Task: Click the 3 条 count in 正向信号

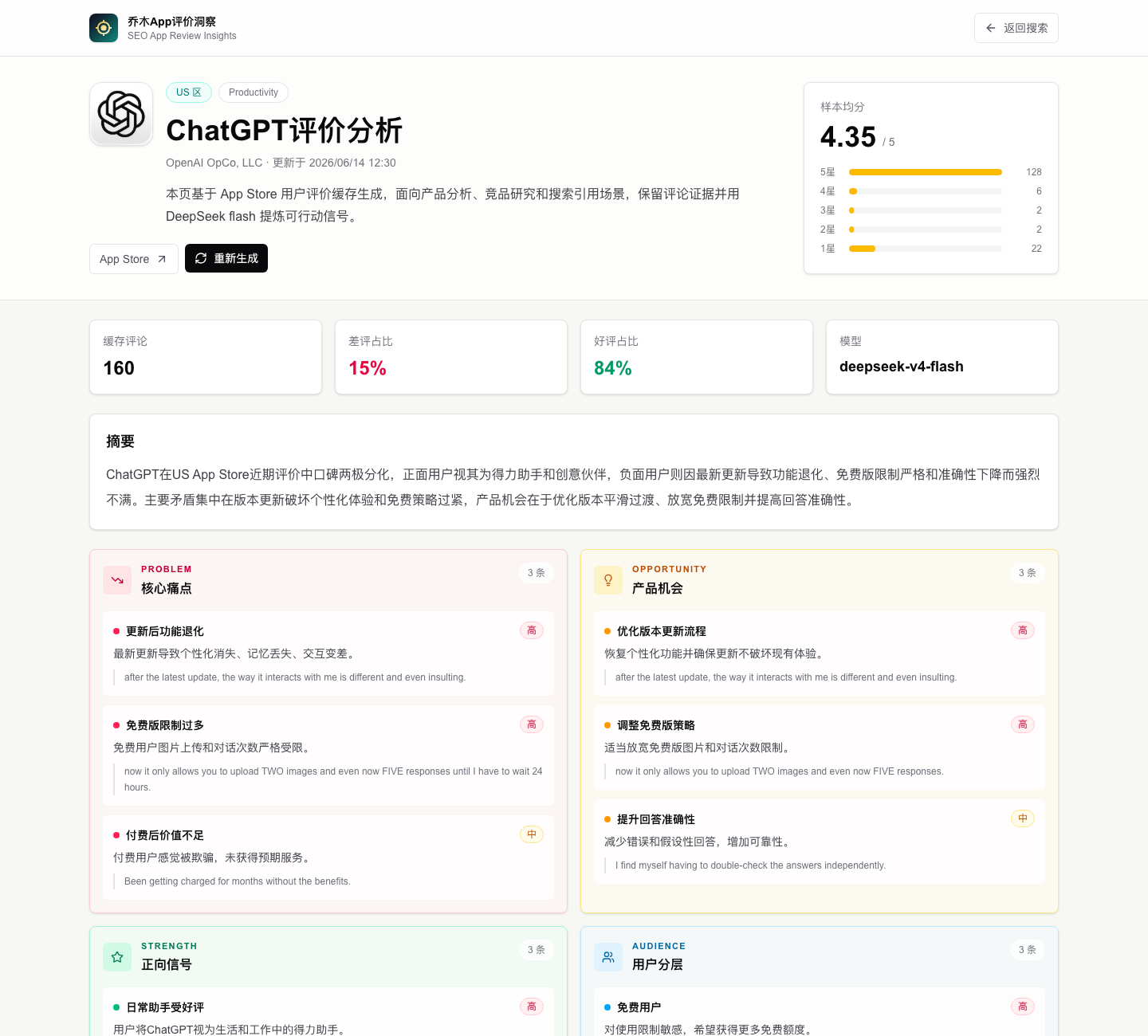Action: 537,950
